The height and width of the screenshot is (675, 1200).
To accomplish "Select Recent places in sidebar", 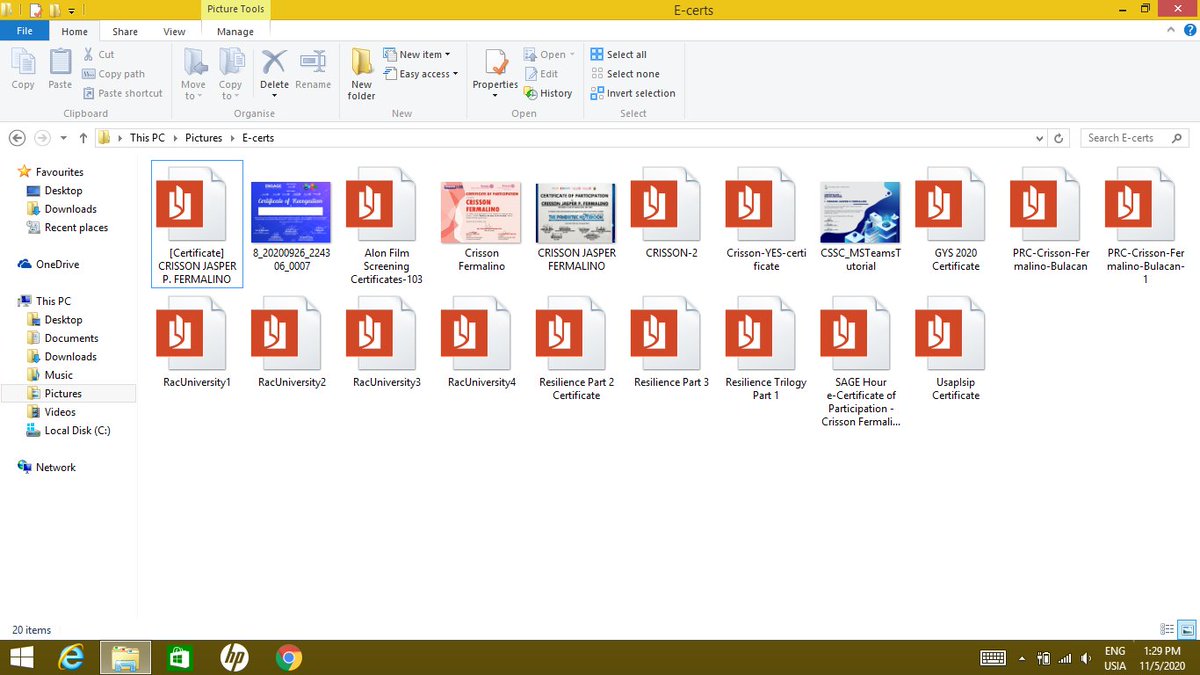I will pyautogui.click(x=76, y=227).
